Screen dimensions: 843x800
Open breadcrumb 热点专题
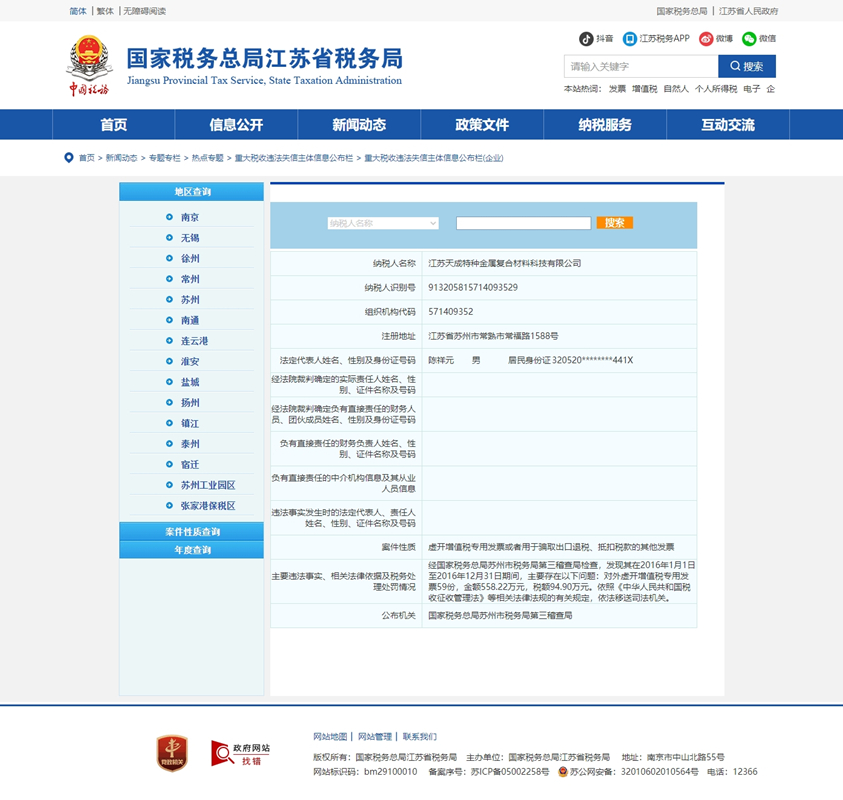point(208,158)
